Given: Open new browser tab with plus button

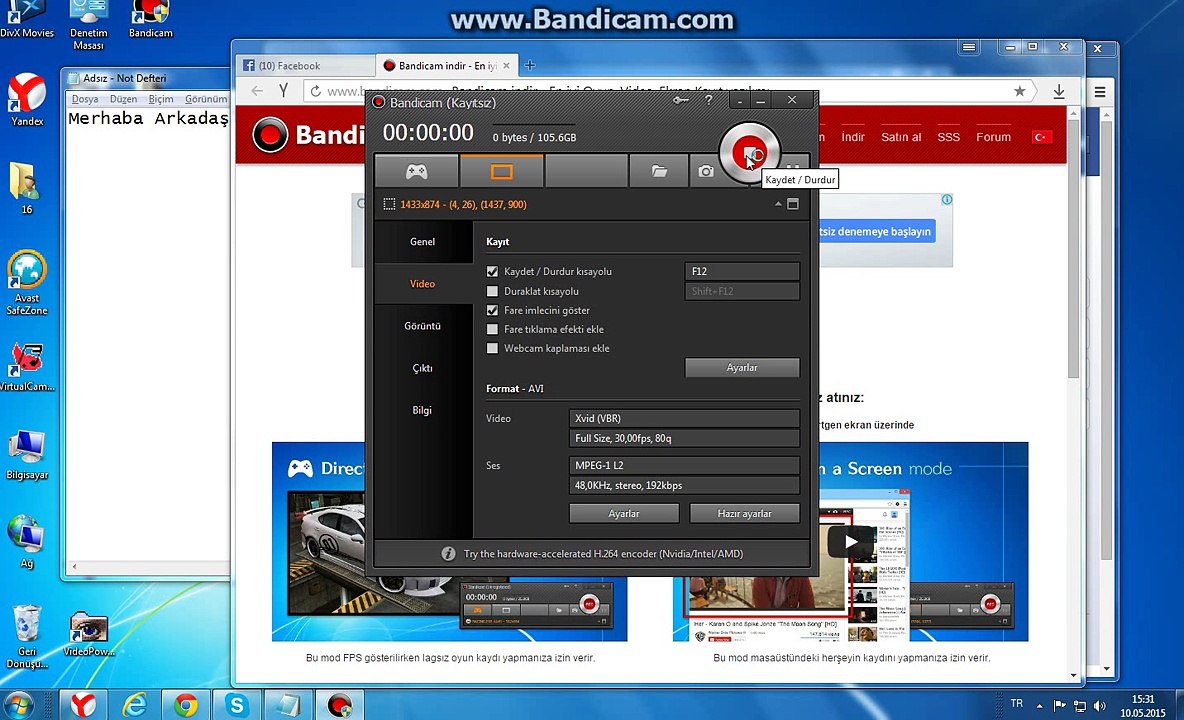Looking at the screenshot, I should [x=529, y=66].
